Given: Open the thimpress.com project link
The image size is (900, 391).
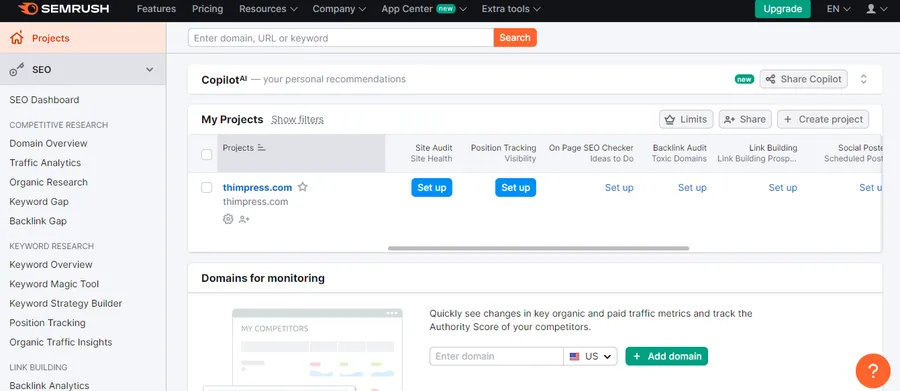Looking at the screenshot, I should [x=257, y=187].
